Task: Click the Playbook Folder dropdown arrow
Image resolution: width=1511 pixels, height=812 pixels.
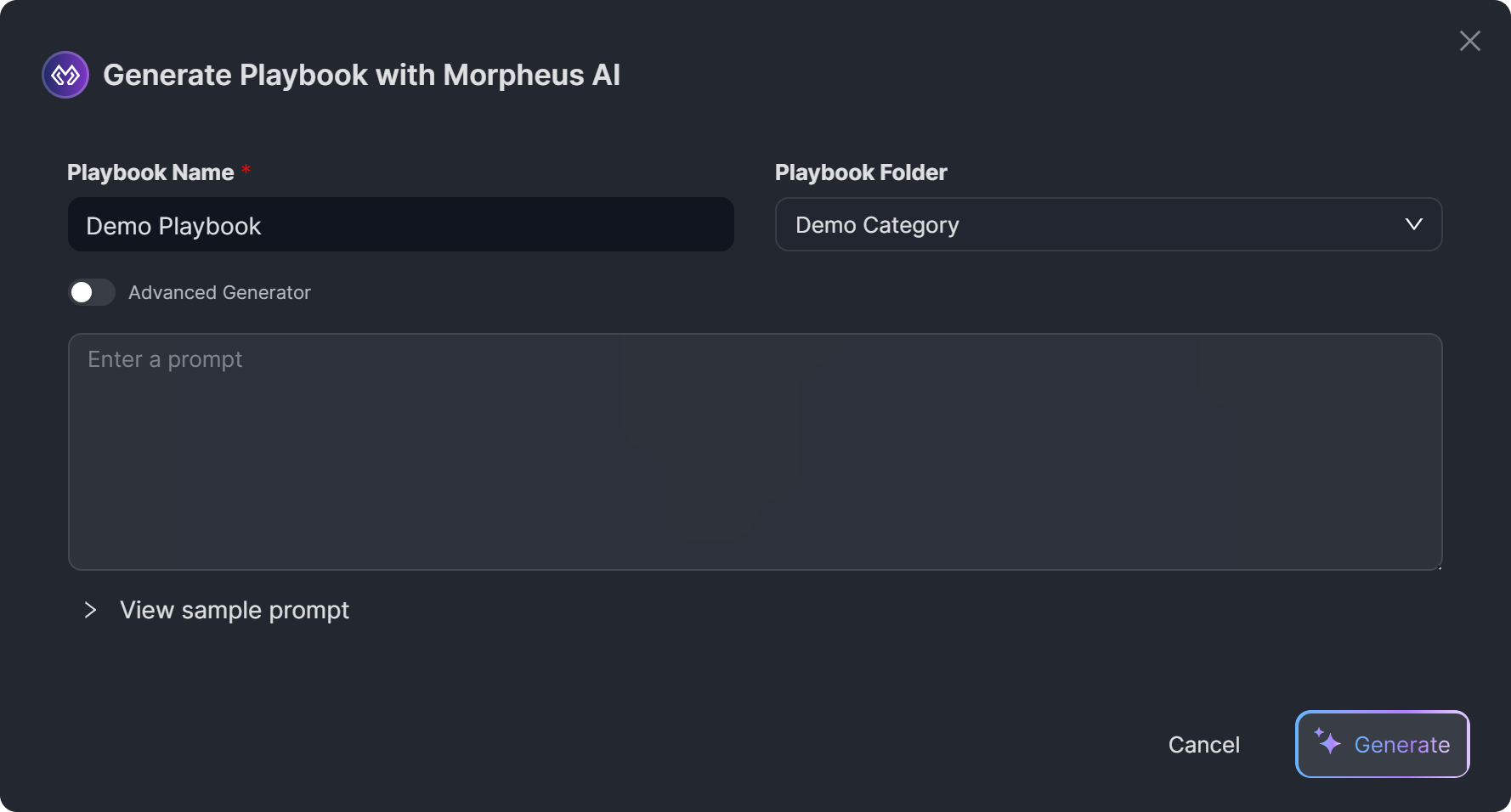Action: [1413, 224]
